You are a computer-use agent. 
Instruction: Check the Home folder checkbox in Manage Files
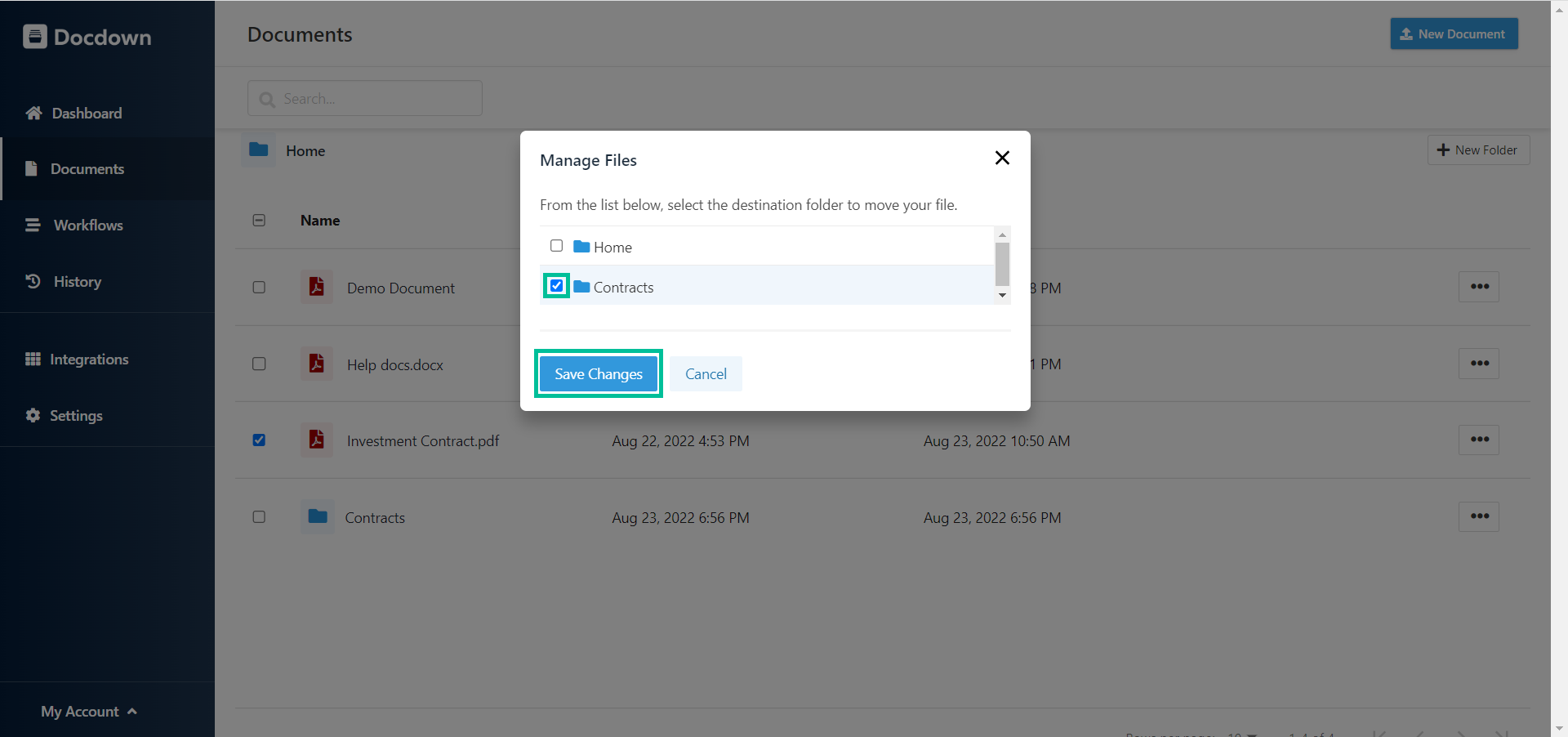coord(556,245)
